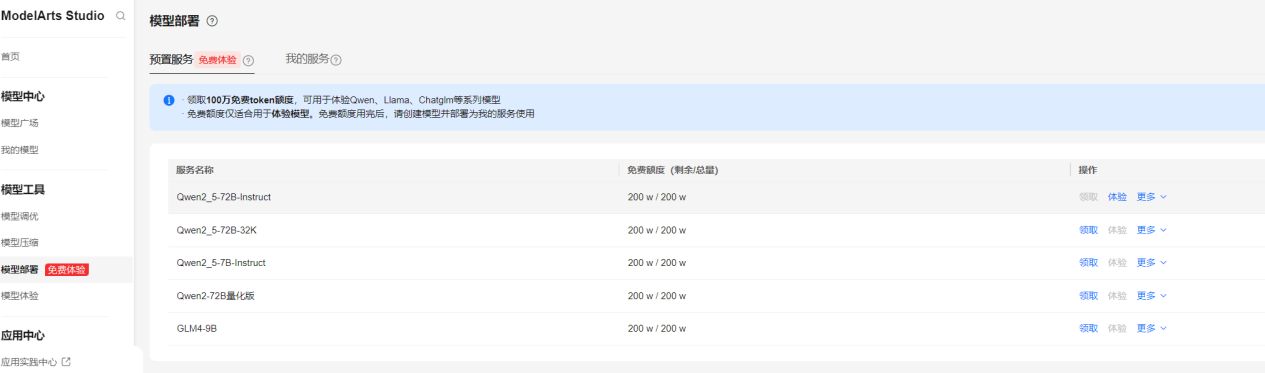Click the 操作 column header
This screenshot has width=1265, height=373.
(1088, 170)
